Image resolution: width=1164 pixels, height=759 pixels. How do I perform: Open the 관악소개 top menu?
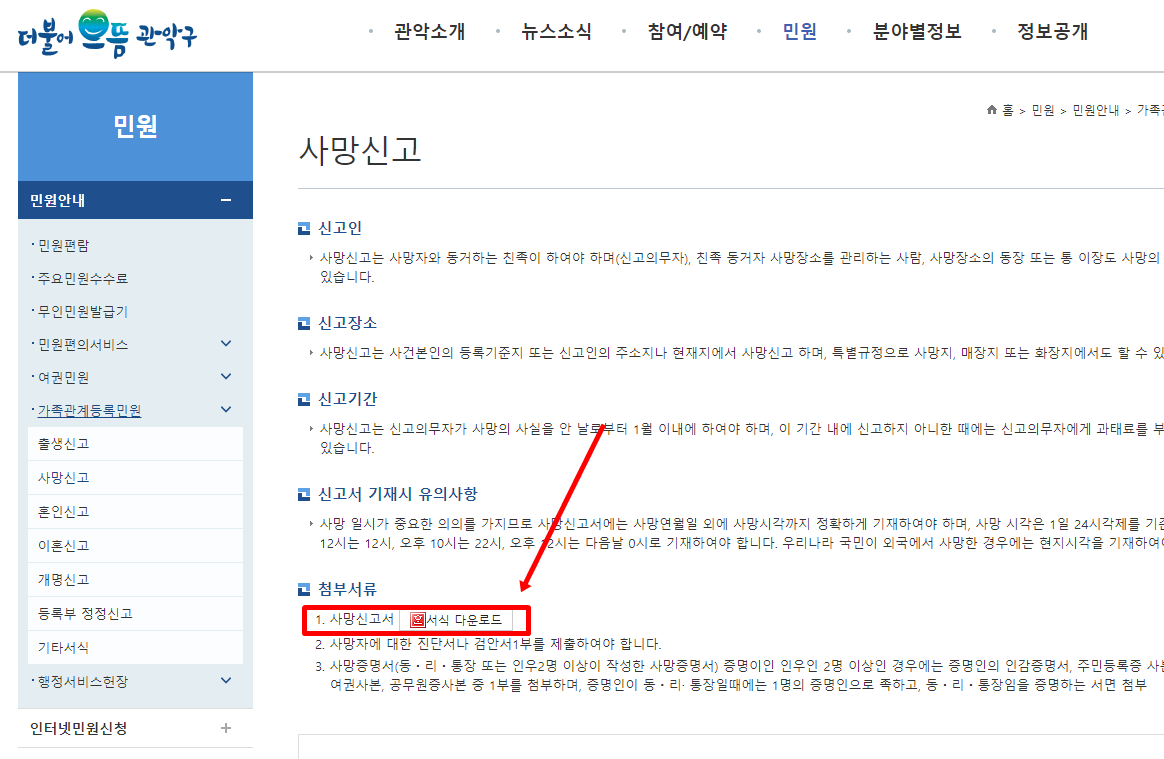point(430,31)
